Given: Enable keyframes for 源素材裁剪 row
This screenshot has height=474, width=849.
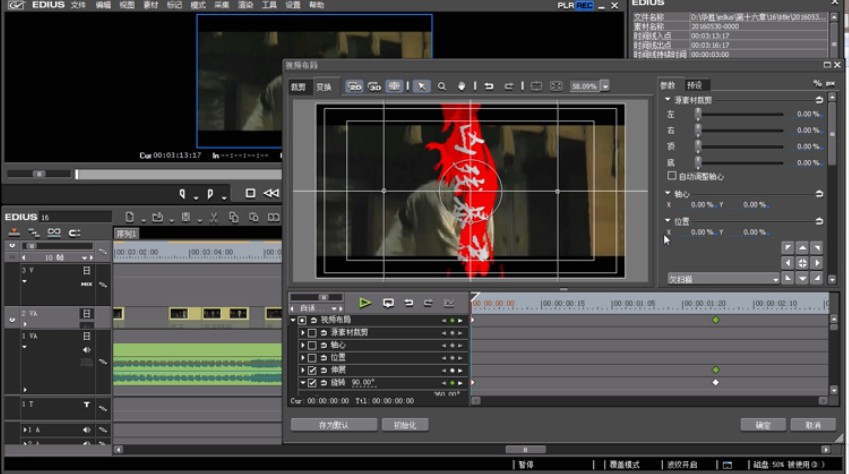Looking at the screenshot, I should [312, 333].
